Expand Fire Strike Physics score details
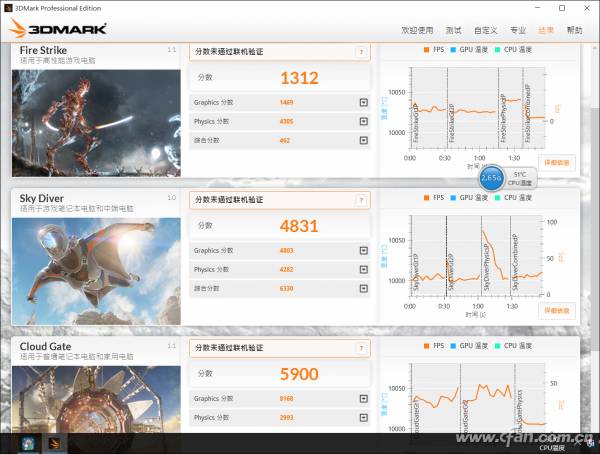600x454 pixels. coord(364,121)
